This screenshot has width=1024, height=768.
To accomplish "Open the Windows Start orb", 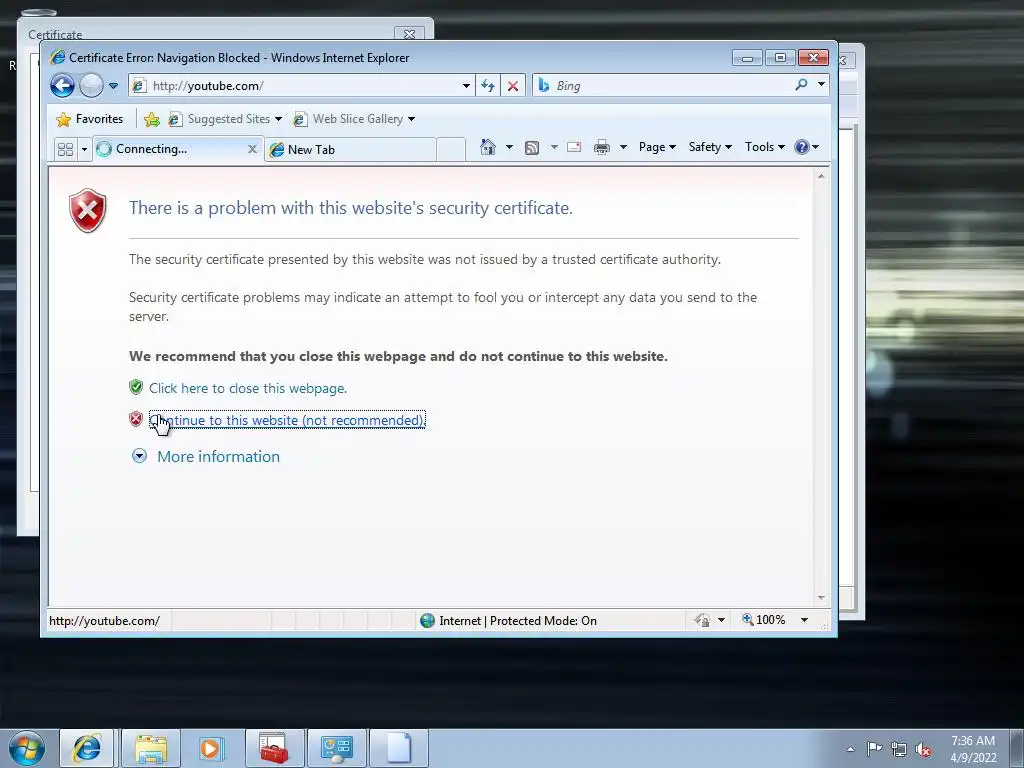I will click(27, 748).
